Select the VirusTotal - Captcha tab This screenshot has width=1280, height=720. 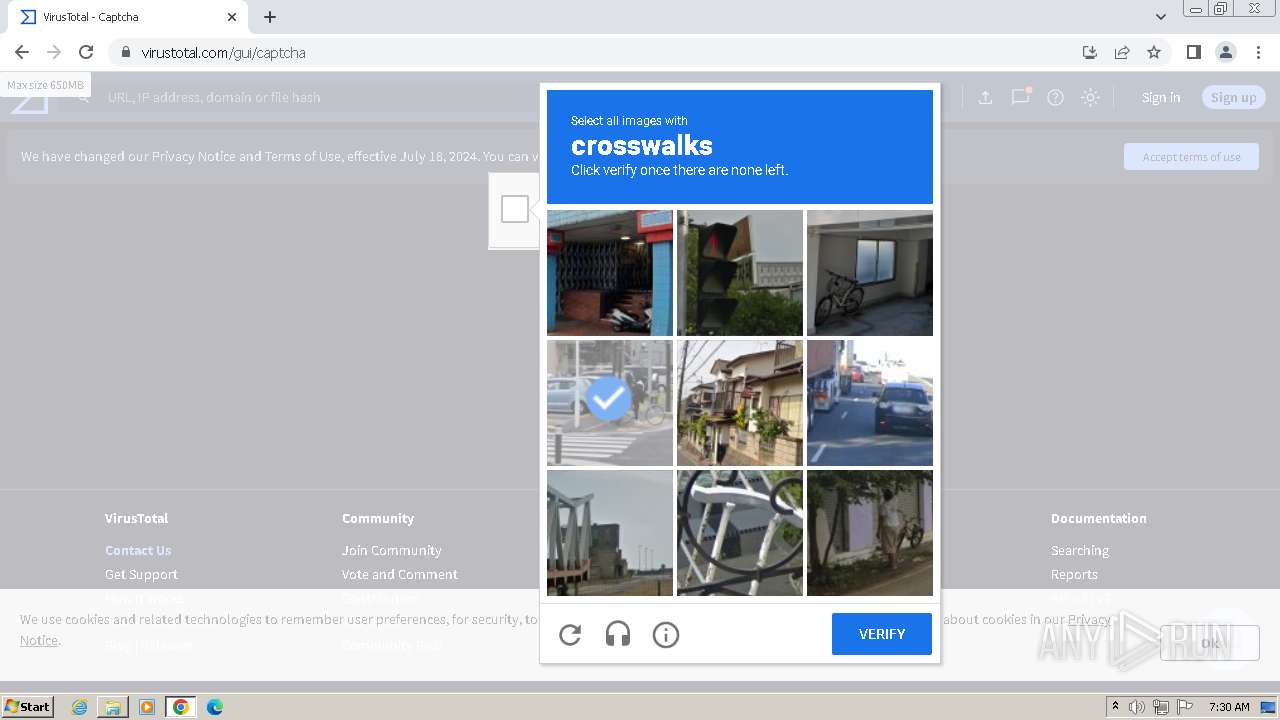[126, 17]
